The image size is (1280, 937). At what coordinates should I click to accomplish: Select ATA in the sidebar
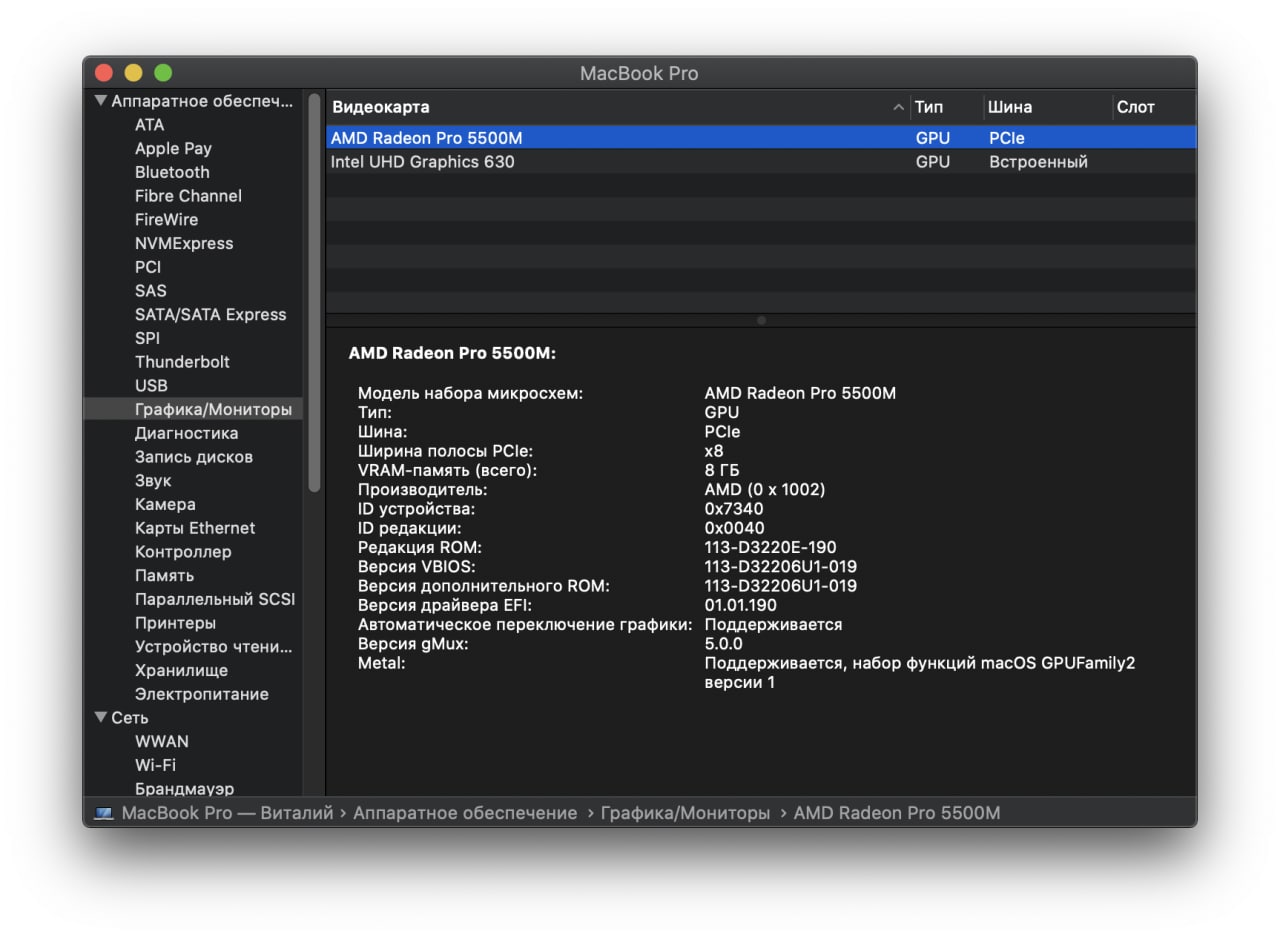pos(149,125)
